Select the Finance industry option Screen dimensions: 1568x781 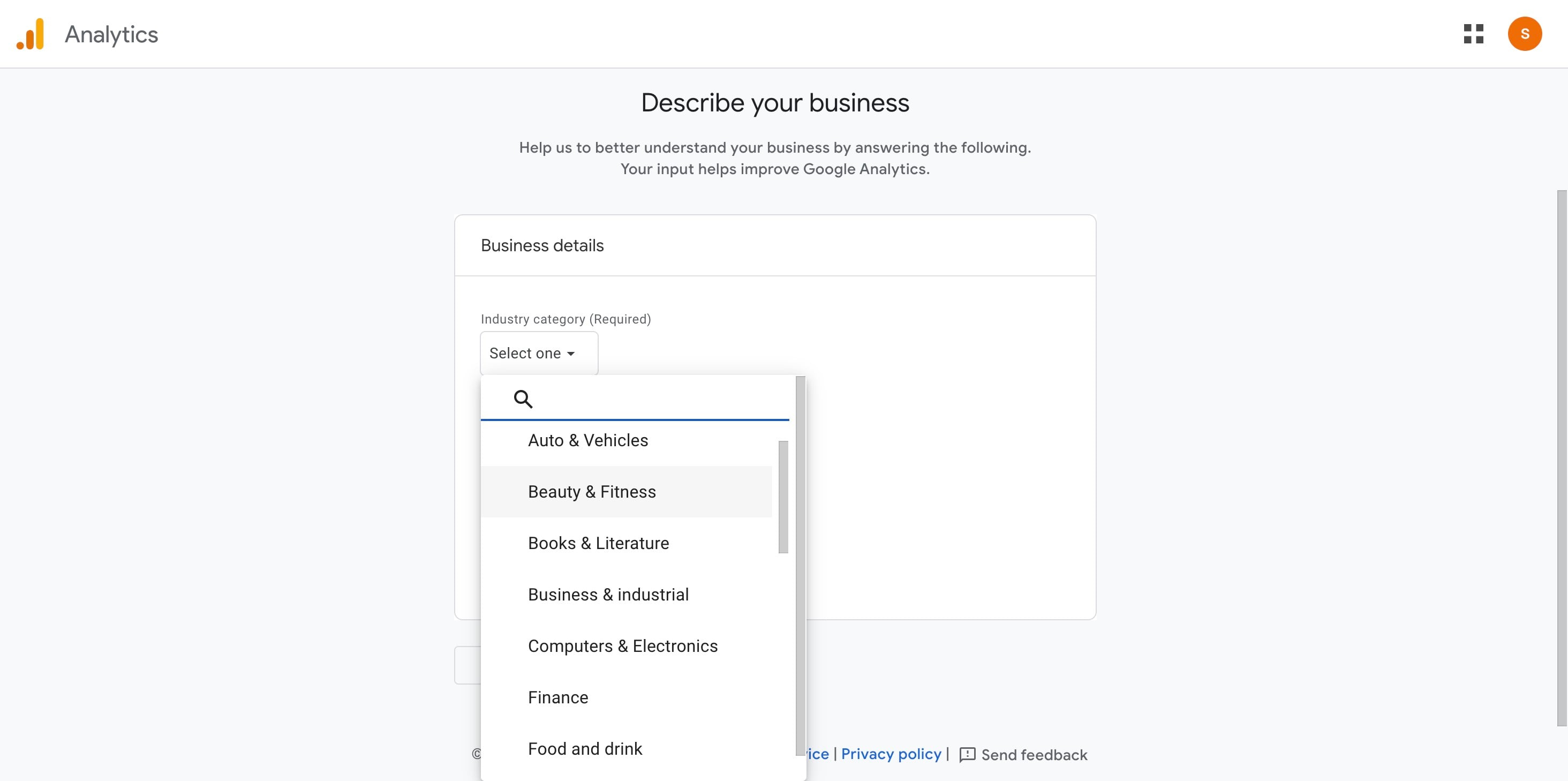[x=557, y=697]
